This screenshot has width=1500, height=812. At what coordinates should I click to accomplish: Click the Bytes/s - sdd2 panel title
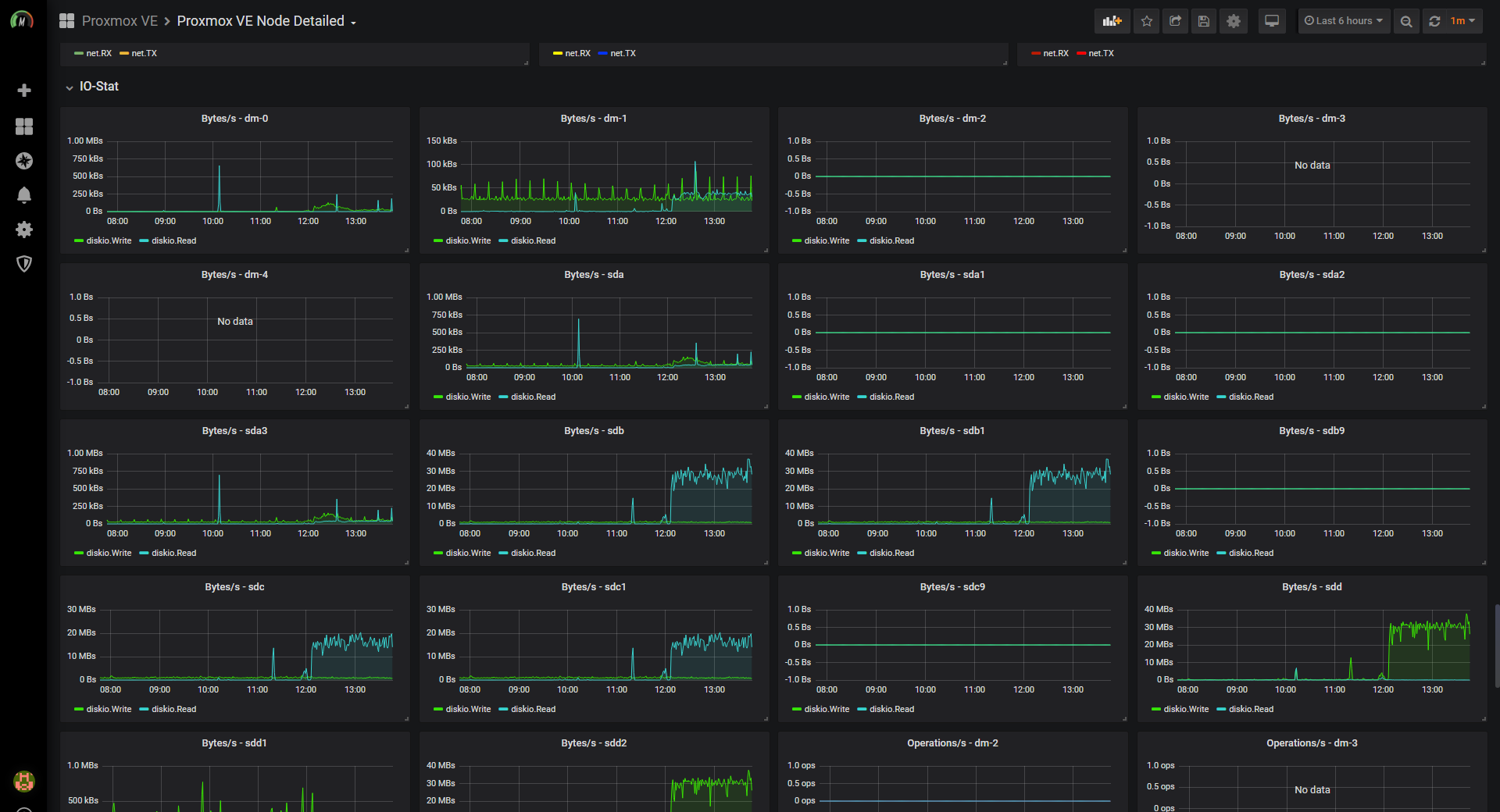[594, 743]
